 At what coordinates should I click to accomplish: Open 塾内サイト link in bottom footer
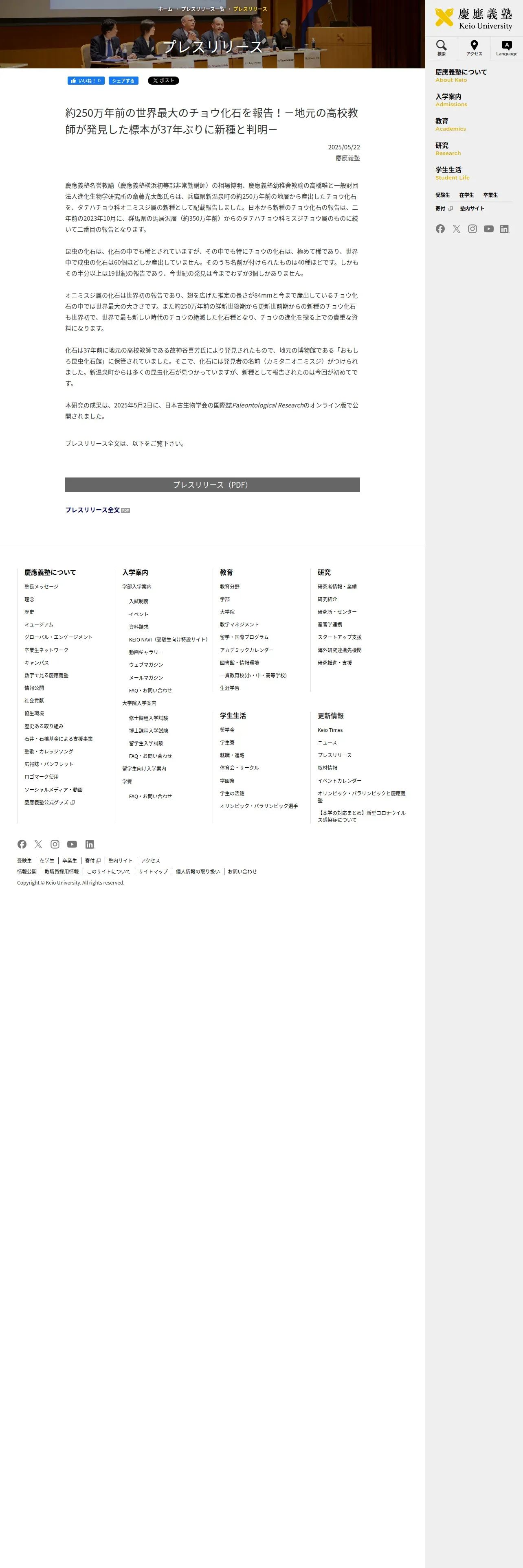121,861
